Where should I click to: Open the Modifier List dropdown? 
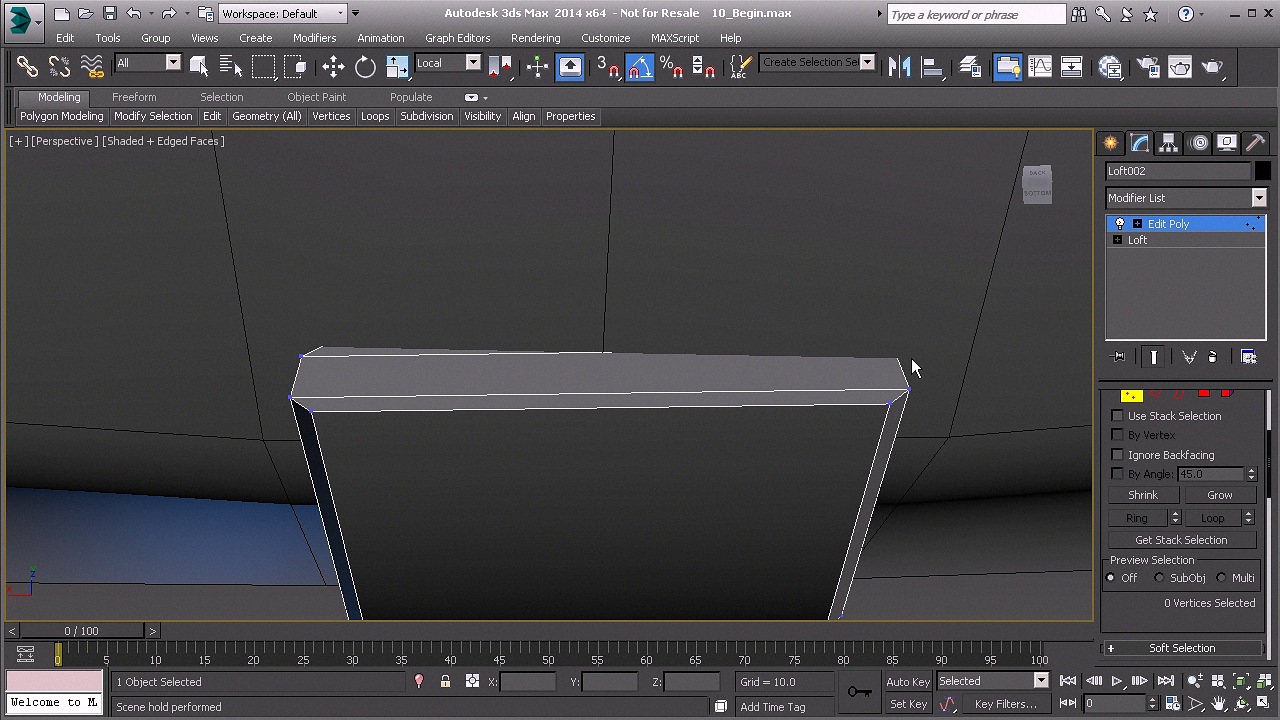point(1186,198)
